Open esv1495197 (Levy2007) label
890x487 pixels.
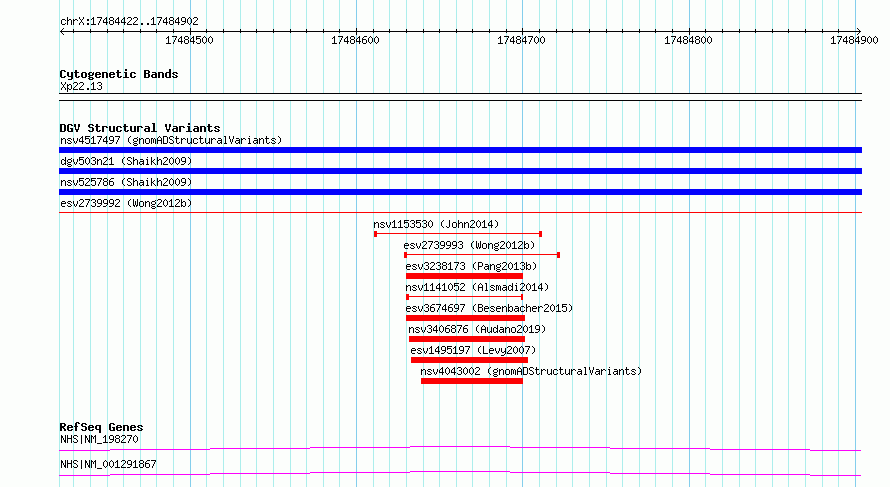point(473,350)
